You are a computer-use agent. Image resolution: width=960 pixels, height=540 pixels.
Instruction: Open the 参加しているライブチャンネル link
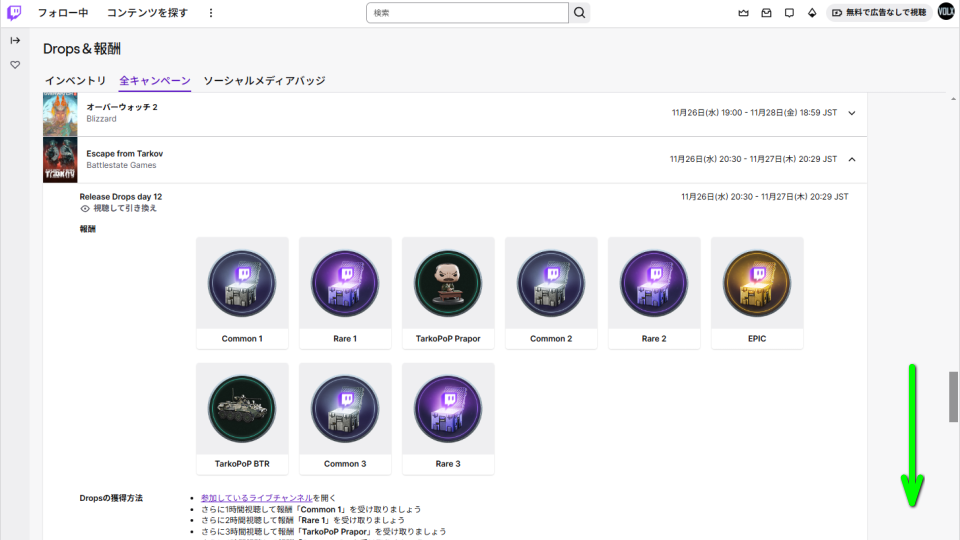pos(257,498)
